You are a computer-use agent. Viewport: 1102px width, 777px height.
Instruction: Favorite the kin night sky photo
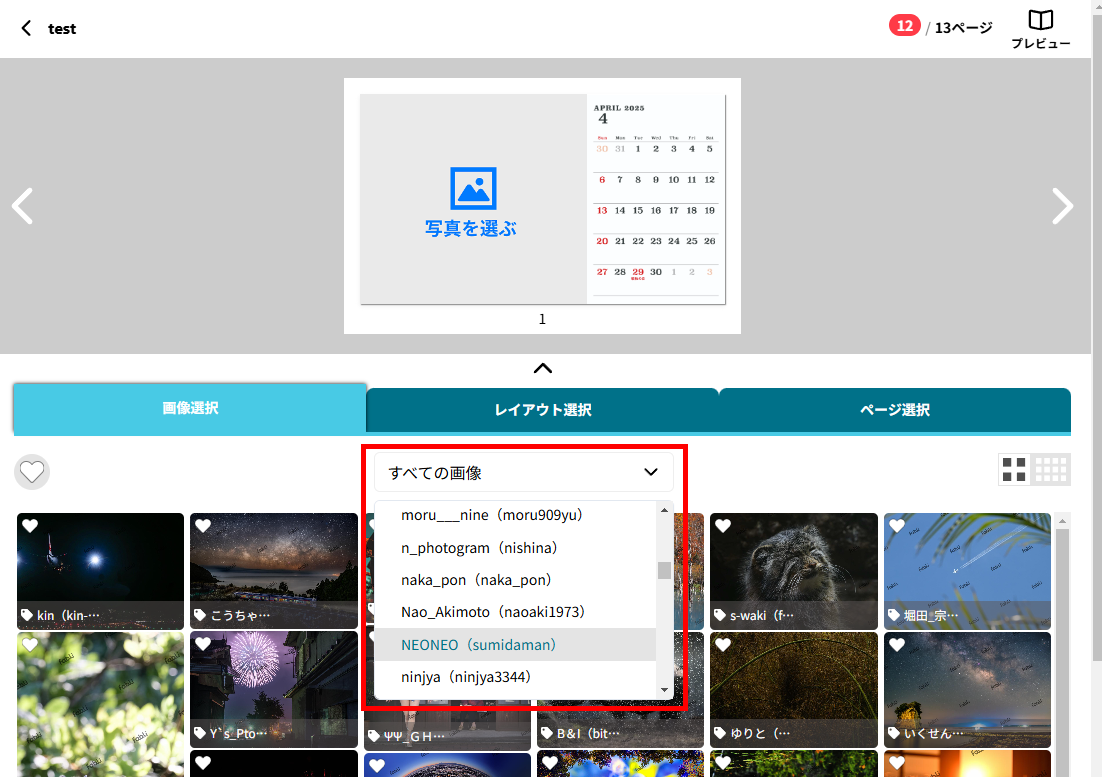(30, 526)
